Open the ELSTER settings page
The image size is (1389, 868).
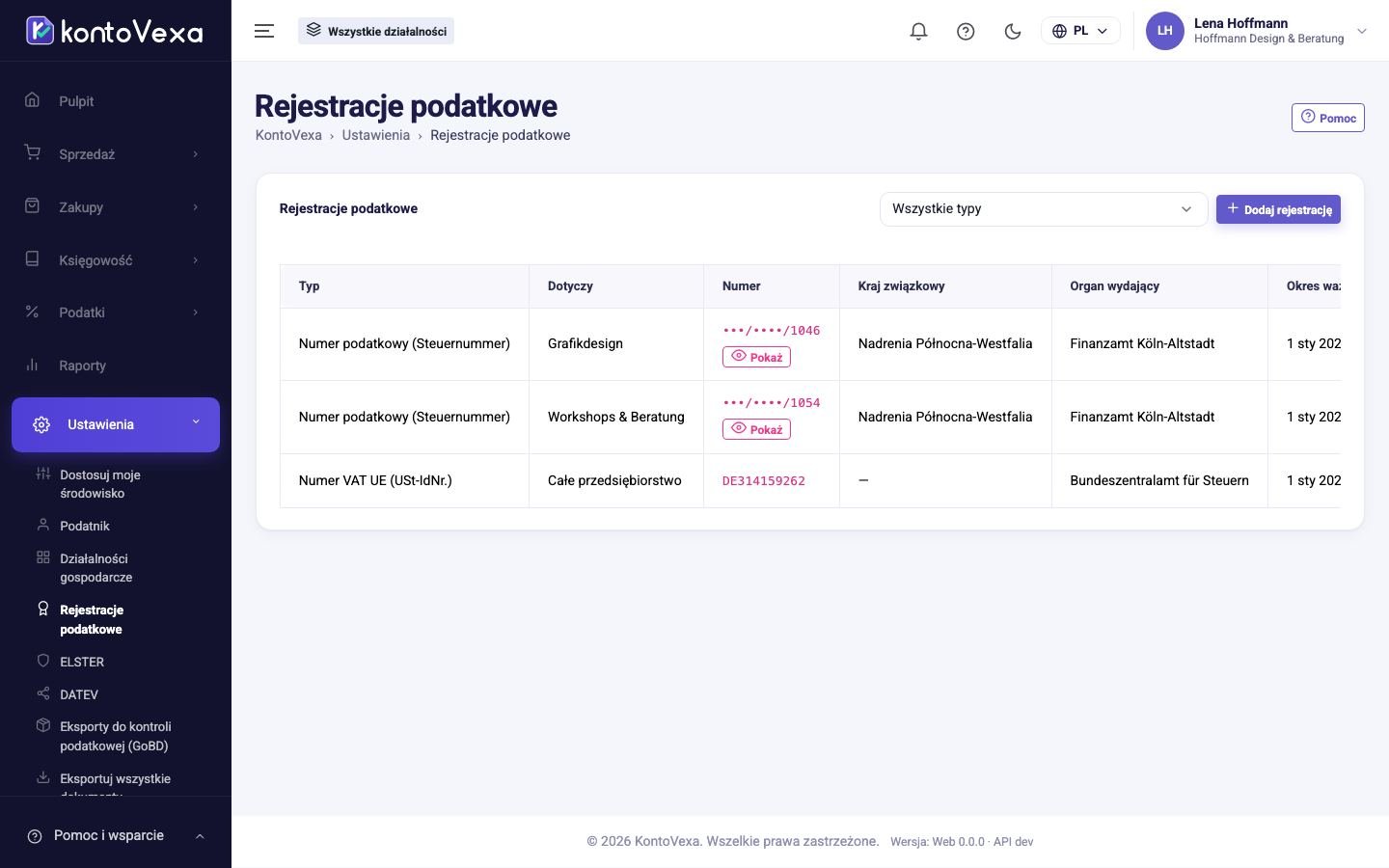pos(82,662)
